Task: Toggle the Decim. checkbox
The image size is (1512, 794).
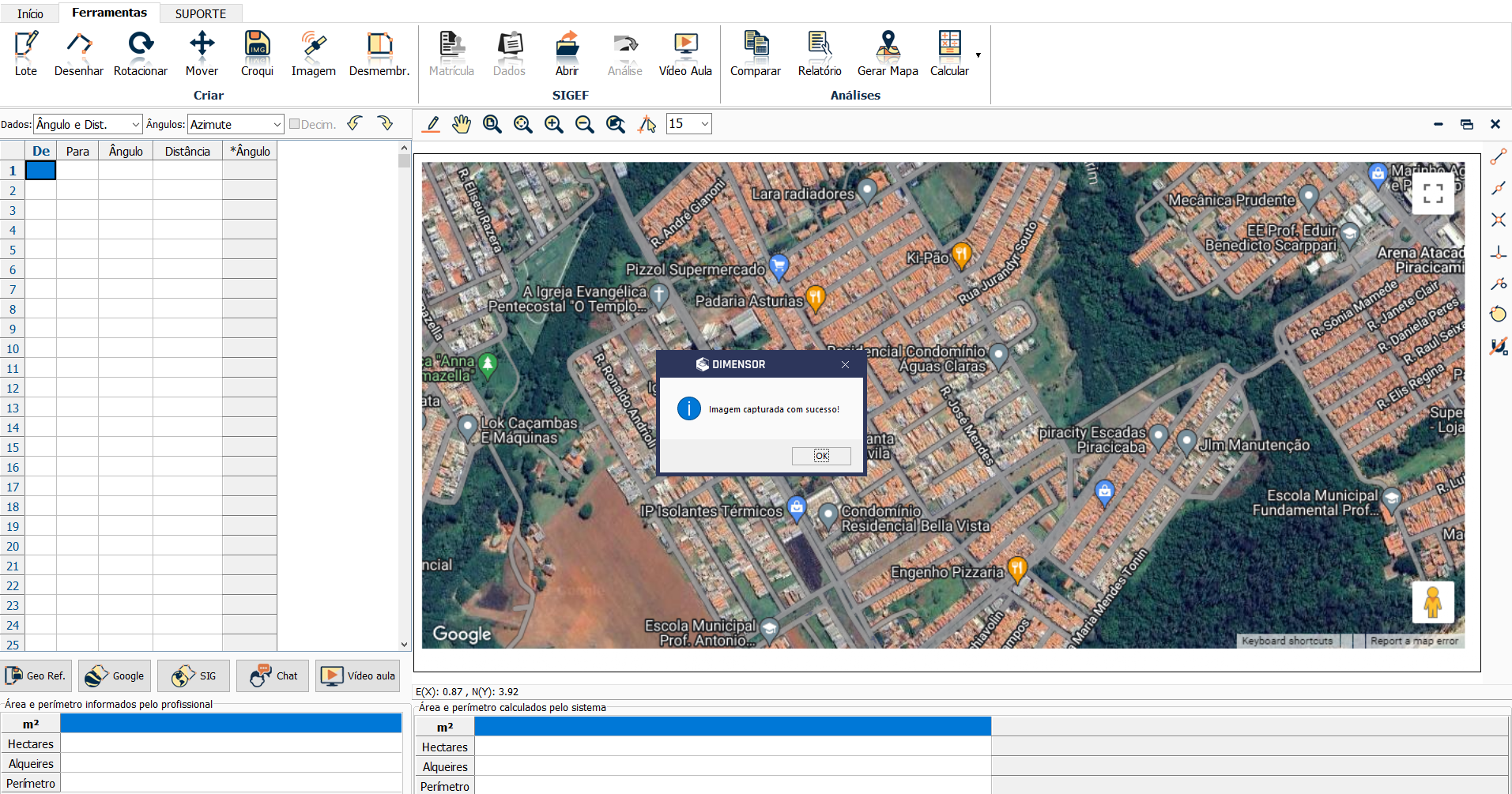Action: click(x=295, y=124)
